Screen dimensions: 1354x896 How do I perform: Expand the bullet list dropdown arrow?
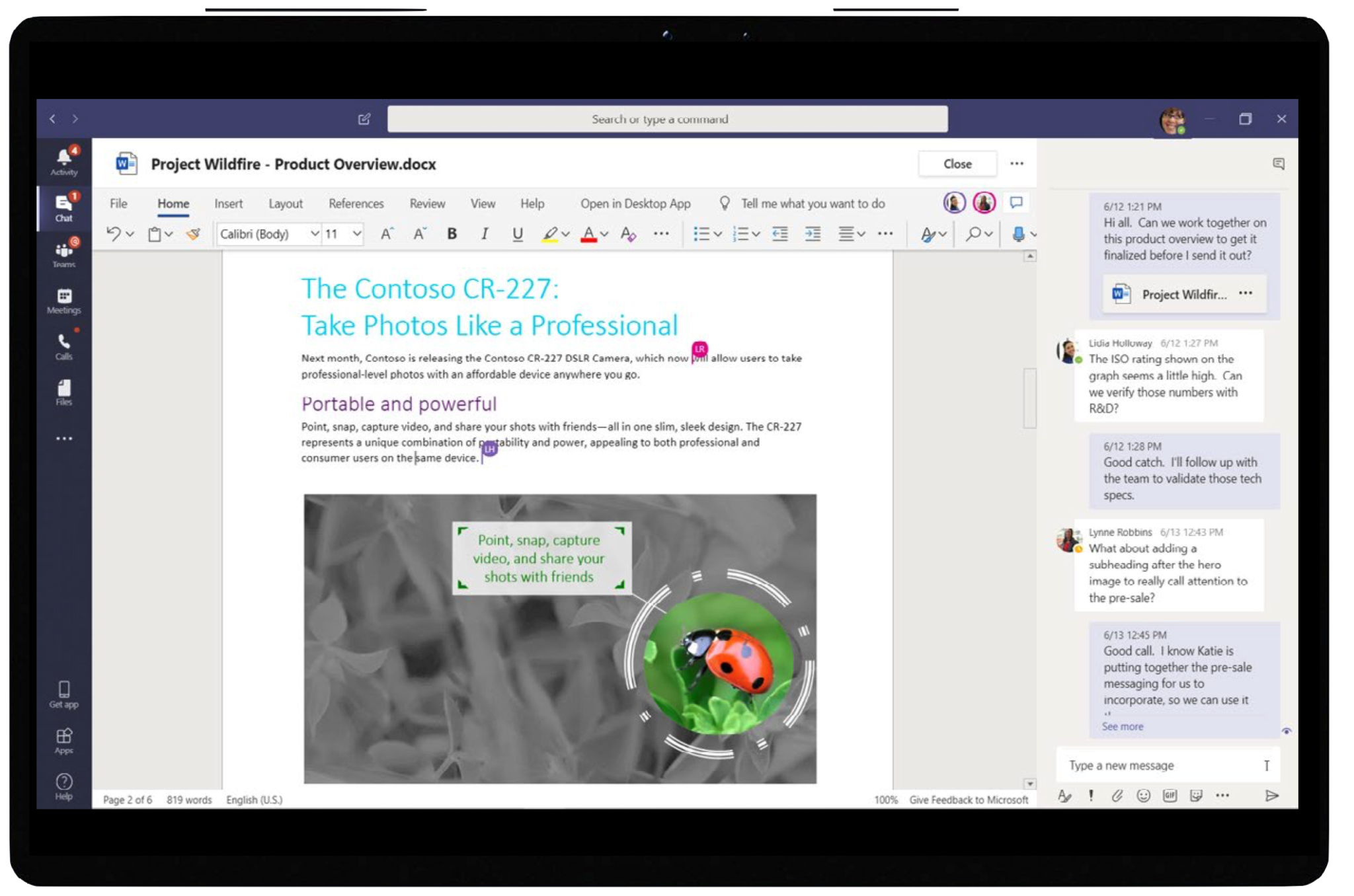click(718, 234)
